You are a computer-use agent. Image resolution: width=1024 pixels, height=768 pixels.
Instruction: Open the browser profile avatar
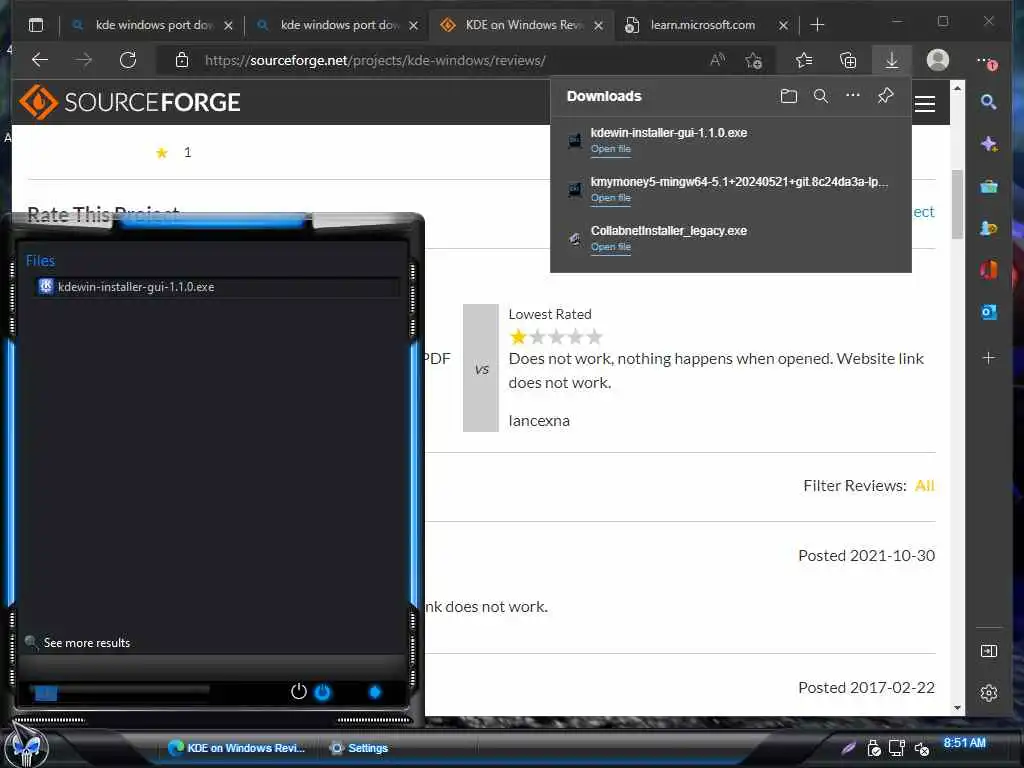938,60
